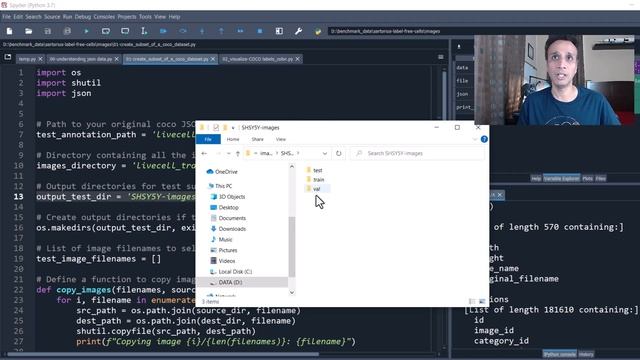Click the Browse tabs icon left of temp.py
Image resolution: width=640 pixels, height=360 pixels.
(8, 57)
